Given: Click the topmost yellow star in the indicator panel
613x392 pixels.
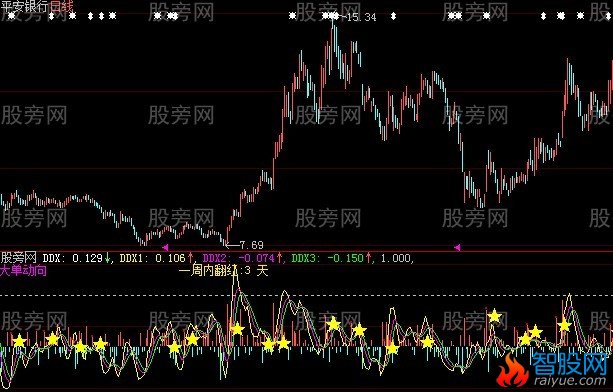Looking at the screenshot, I should 495,315.
